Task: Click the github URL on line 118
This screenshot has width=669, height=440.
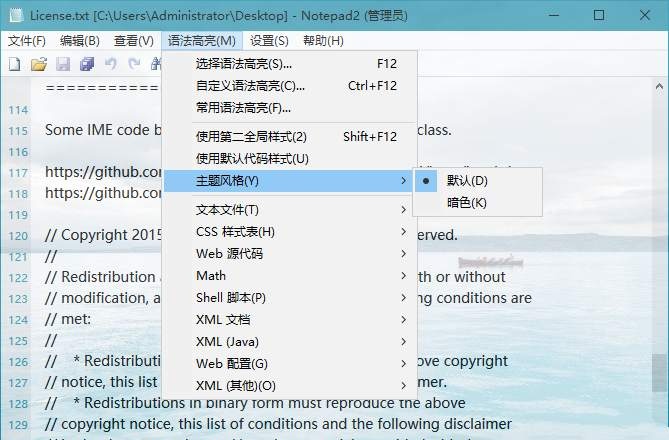Action: point(103,193)
